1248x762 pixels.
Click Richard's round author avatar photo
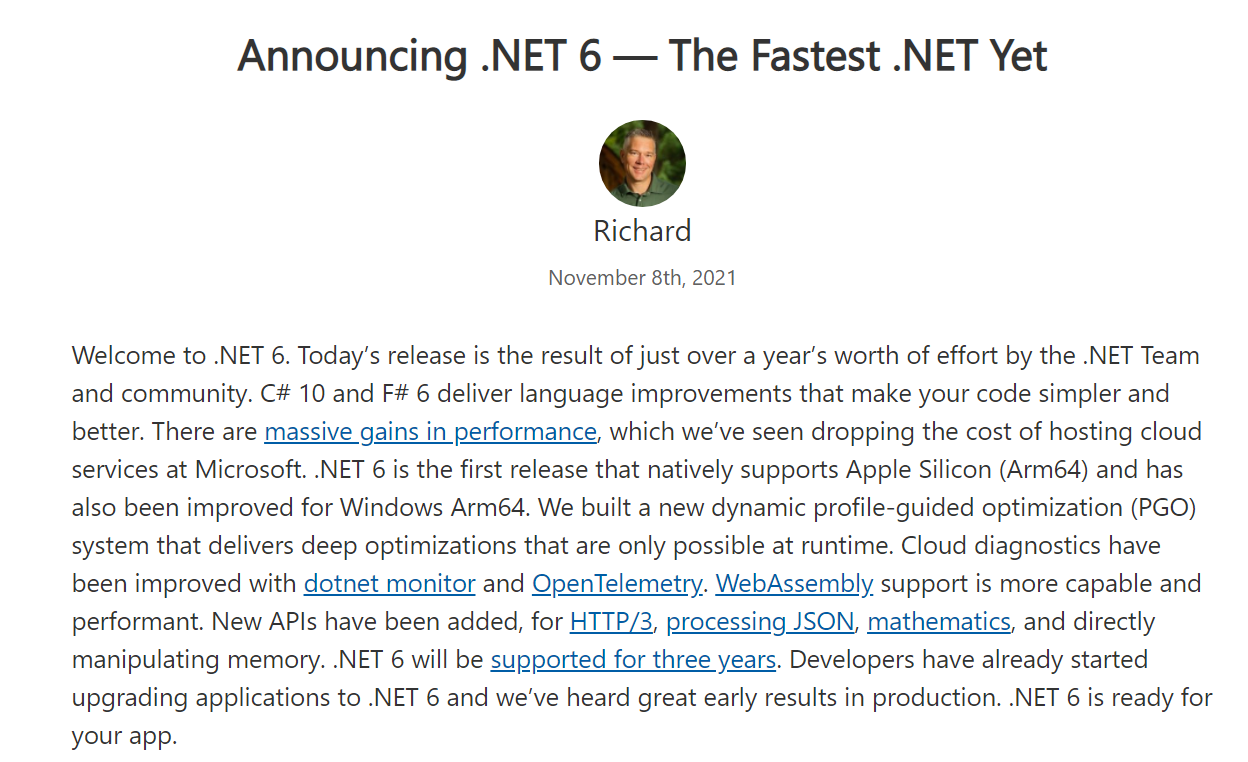coord(642,164)
